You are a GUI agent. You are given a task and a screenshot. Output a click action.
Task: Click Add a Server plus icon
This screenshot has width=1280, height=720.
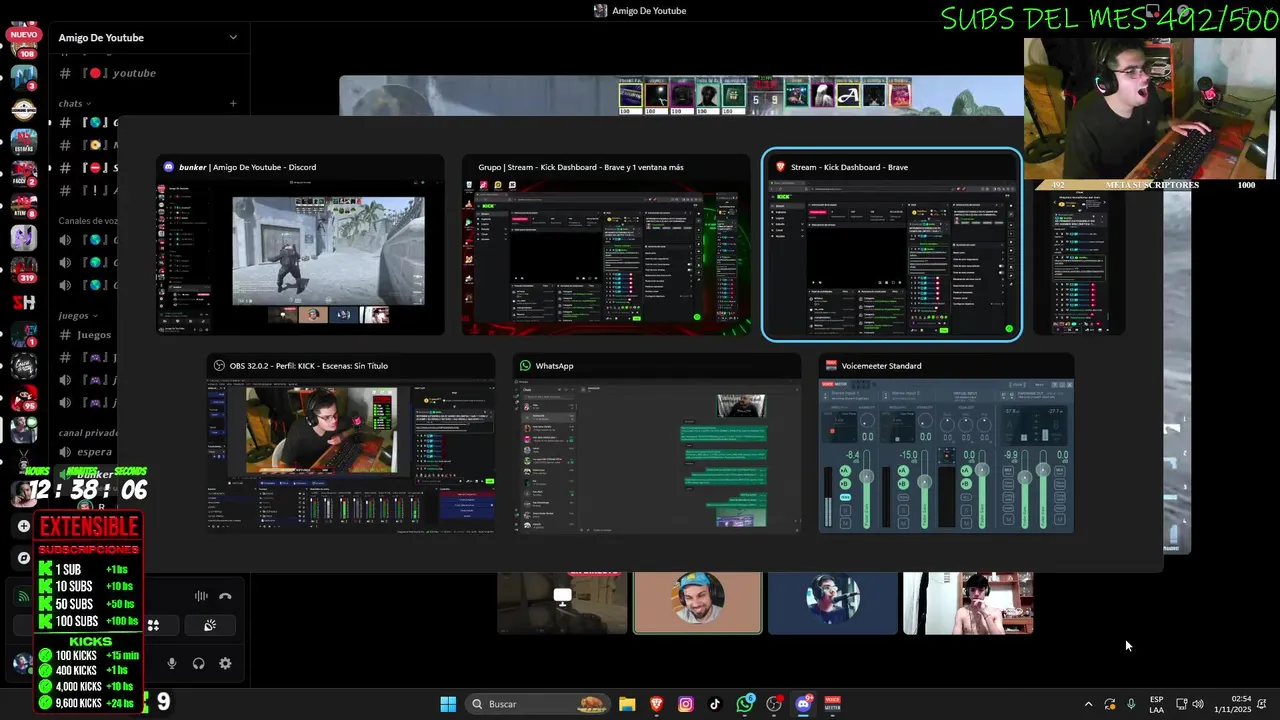coord(24,526)
